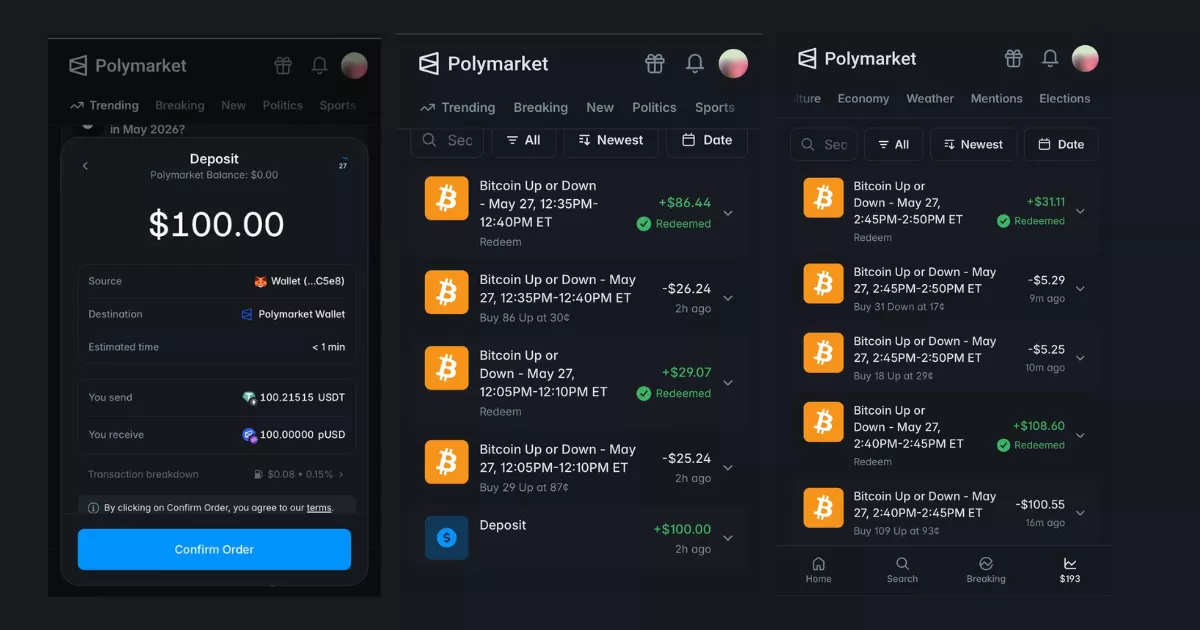Click the Confirm Order button
The image size is (1200, 630).
pos(214,549)
